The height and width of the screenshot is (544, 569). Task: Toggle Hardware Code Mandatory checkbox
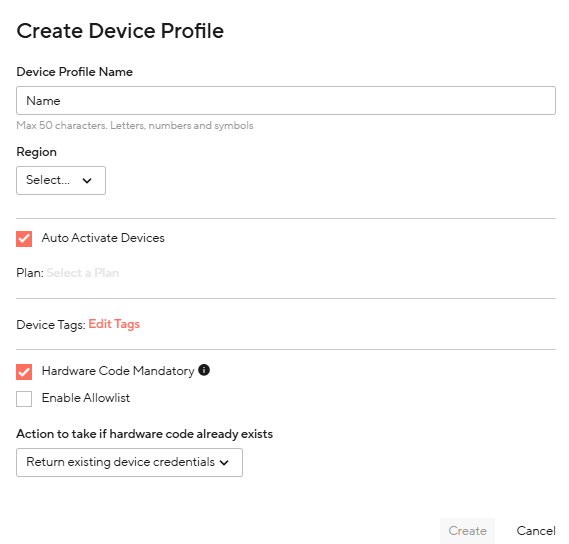[x=24, y=372]
